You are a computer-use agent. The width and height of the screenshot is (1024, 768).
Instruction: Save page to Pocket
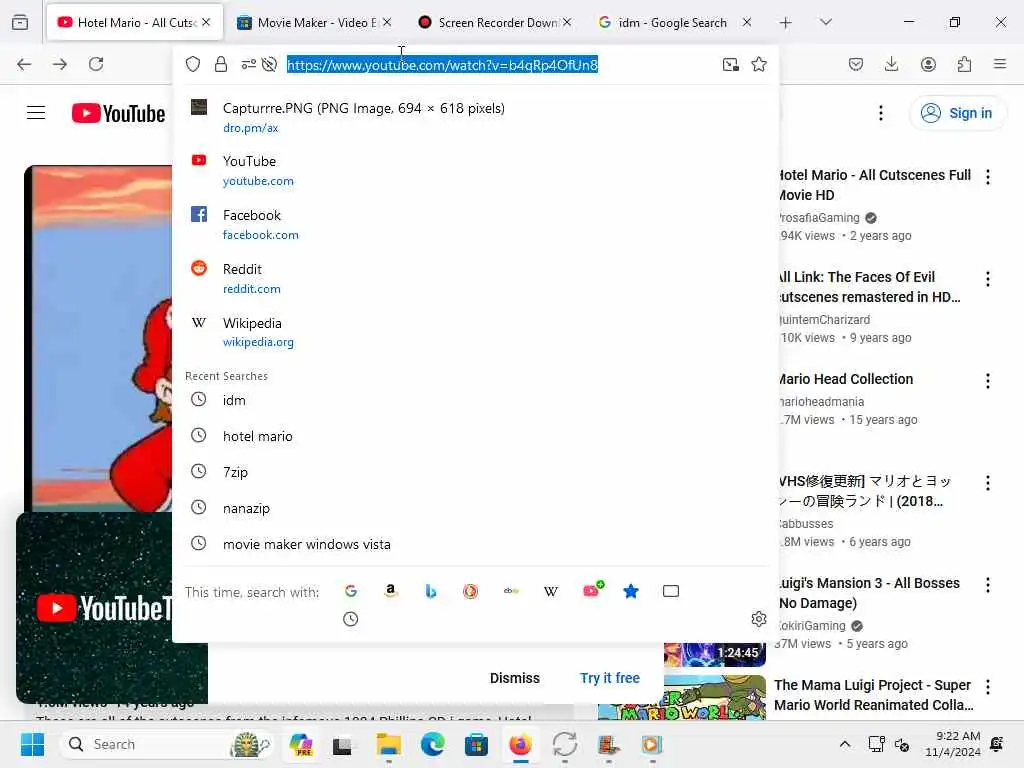(856, 64)
